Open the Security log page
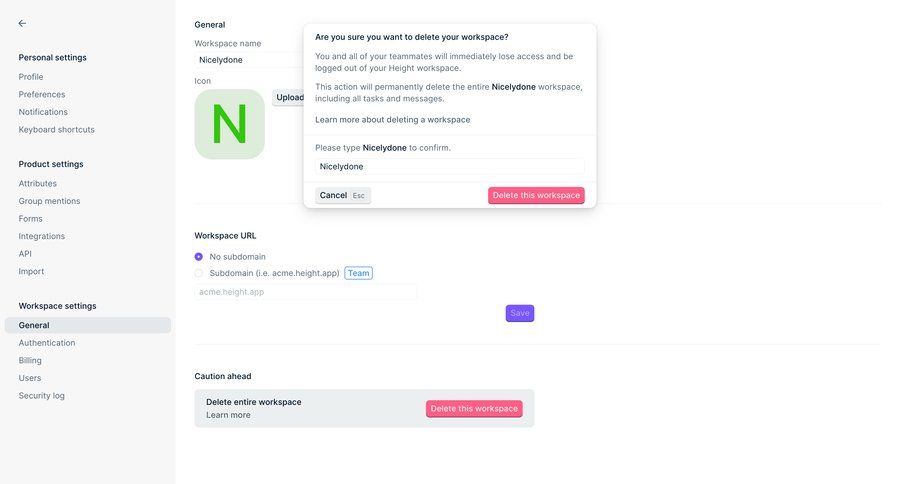Image resolution: width=900 pixels, height=484 pixels. point(41,396)
